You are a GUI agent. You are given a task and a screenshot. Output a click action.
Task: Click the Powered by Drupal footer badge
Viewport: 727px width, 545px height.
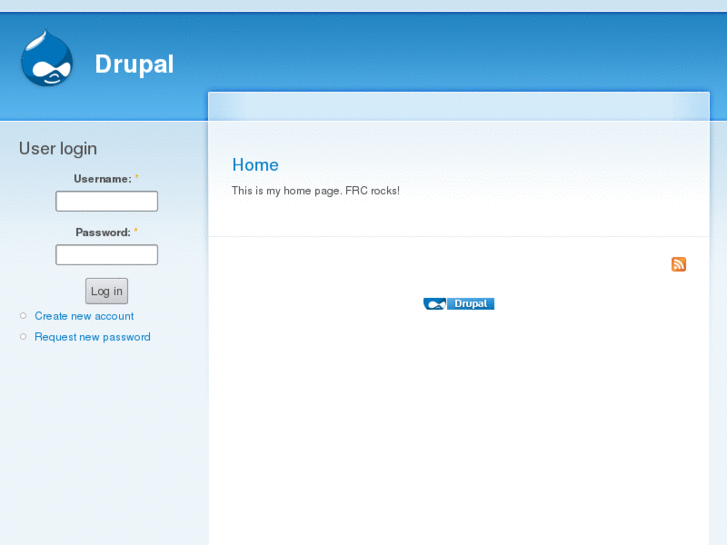459,304
